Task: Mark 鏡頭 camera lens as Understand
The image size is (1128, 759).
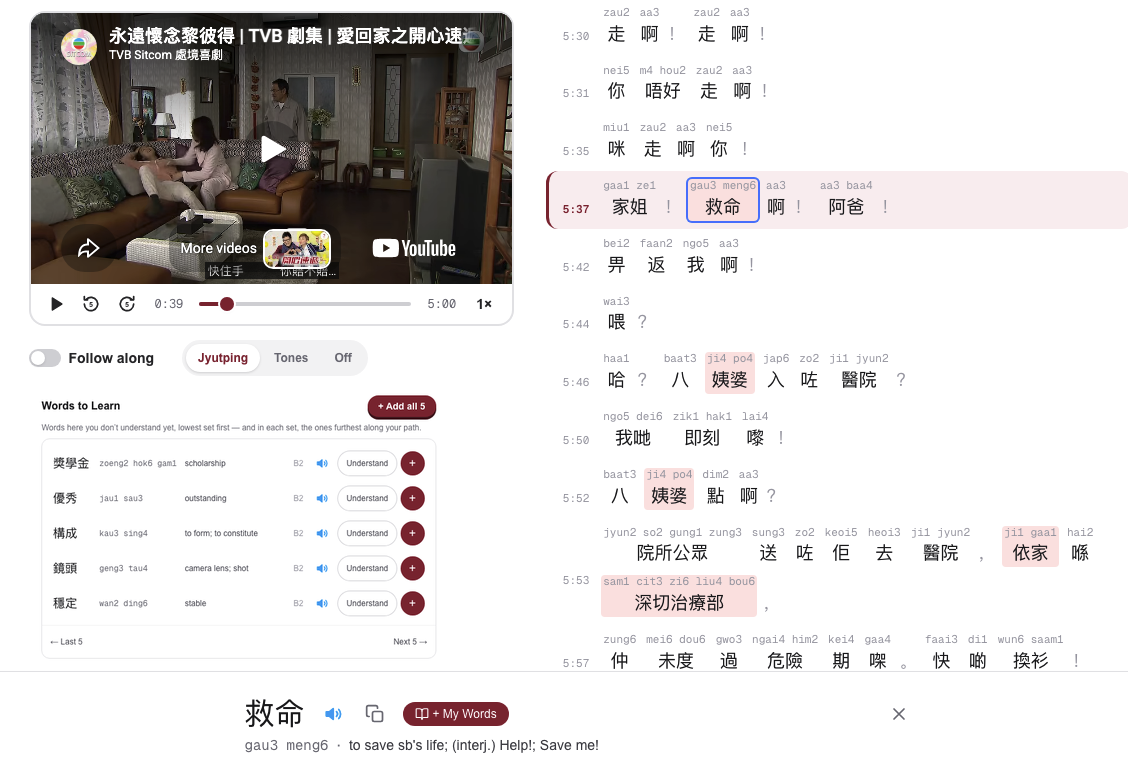Action: [x=367, y=568]
